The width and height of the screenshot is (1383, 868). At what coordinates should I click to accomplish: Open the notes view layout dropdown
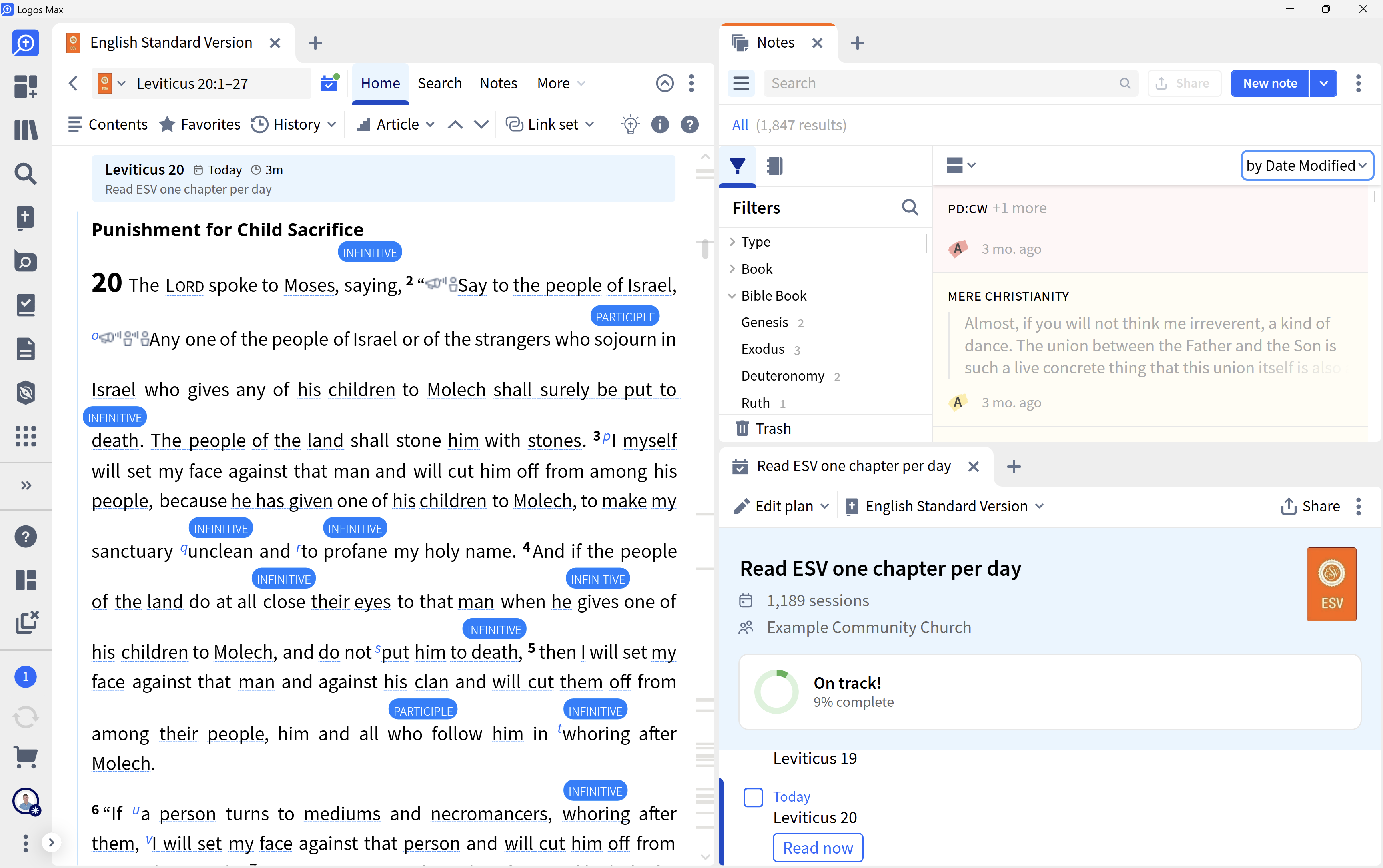[960, 166]
